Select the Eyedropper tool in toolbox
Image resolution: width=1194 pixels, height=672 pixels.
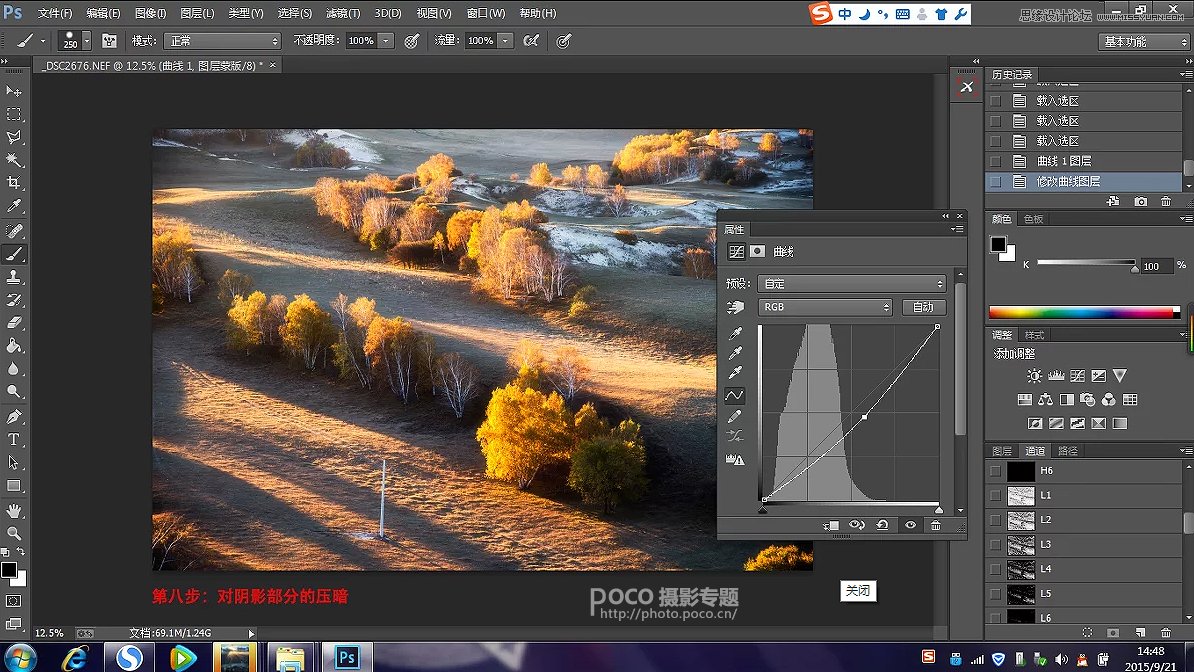tap(14, 206)
